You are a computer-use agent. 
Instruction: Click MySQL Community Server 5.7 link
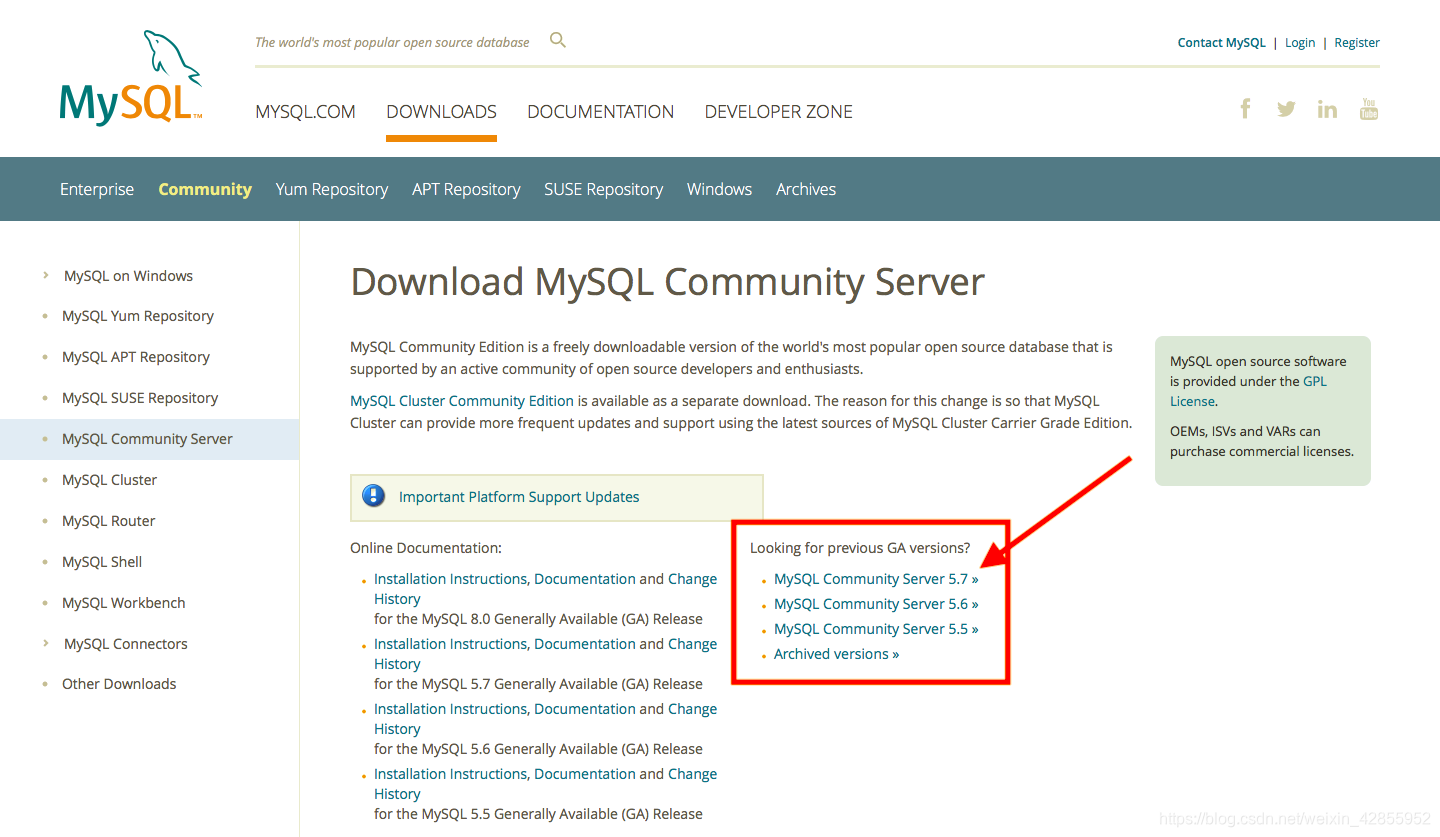[876, 579]
